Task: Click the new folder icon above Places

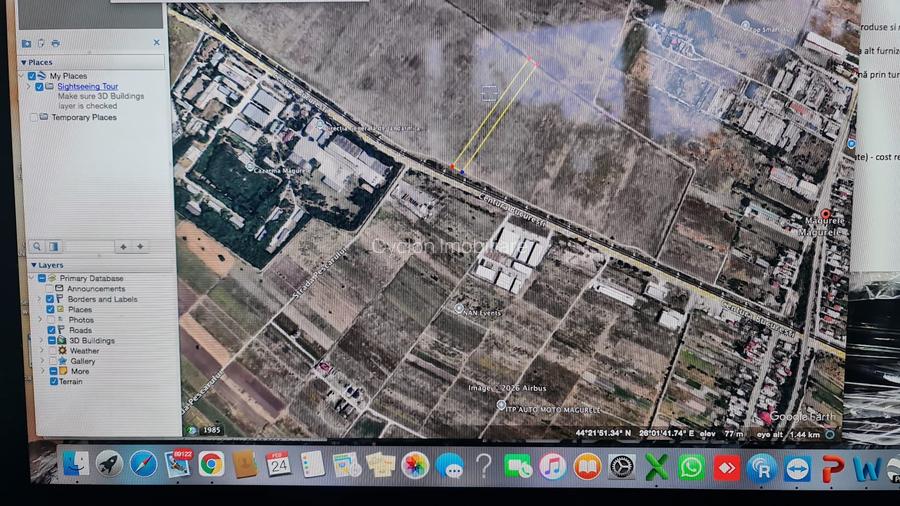Action: coord(27,43)
